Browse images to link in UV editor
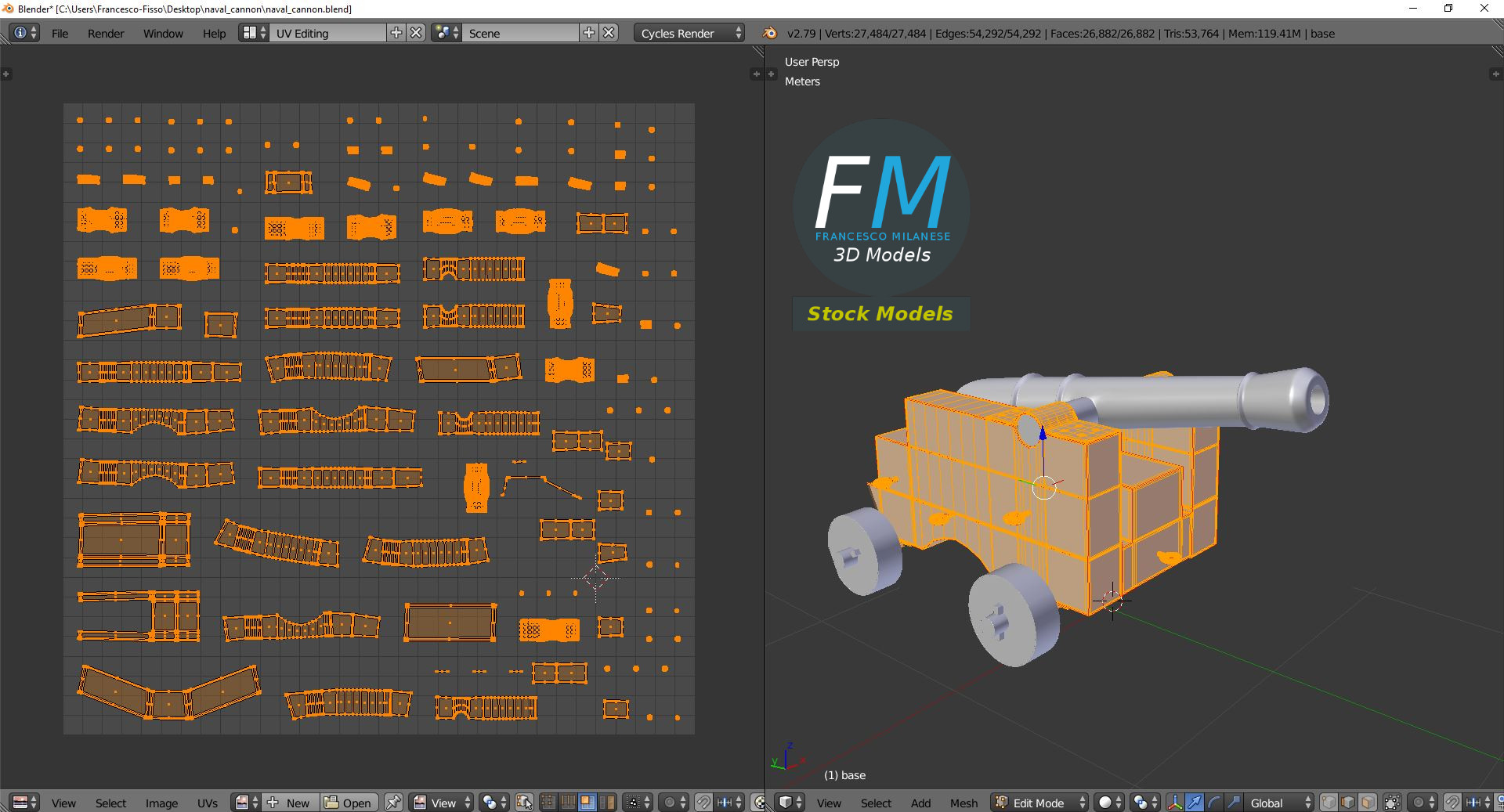 (x=247, y=803)
